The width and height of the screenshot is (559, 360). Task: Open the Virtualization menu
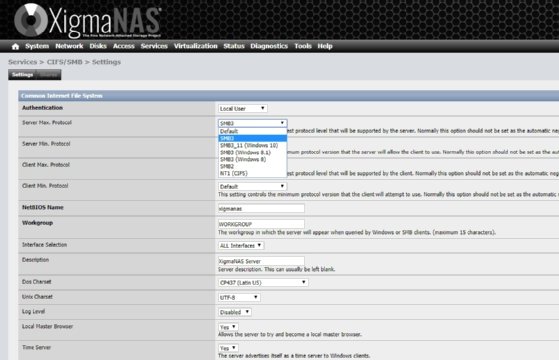[x=196, y=46]
